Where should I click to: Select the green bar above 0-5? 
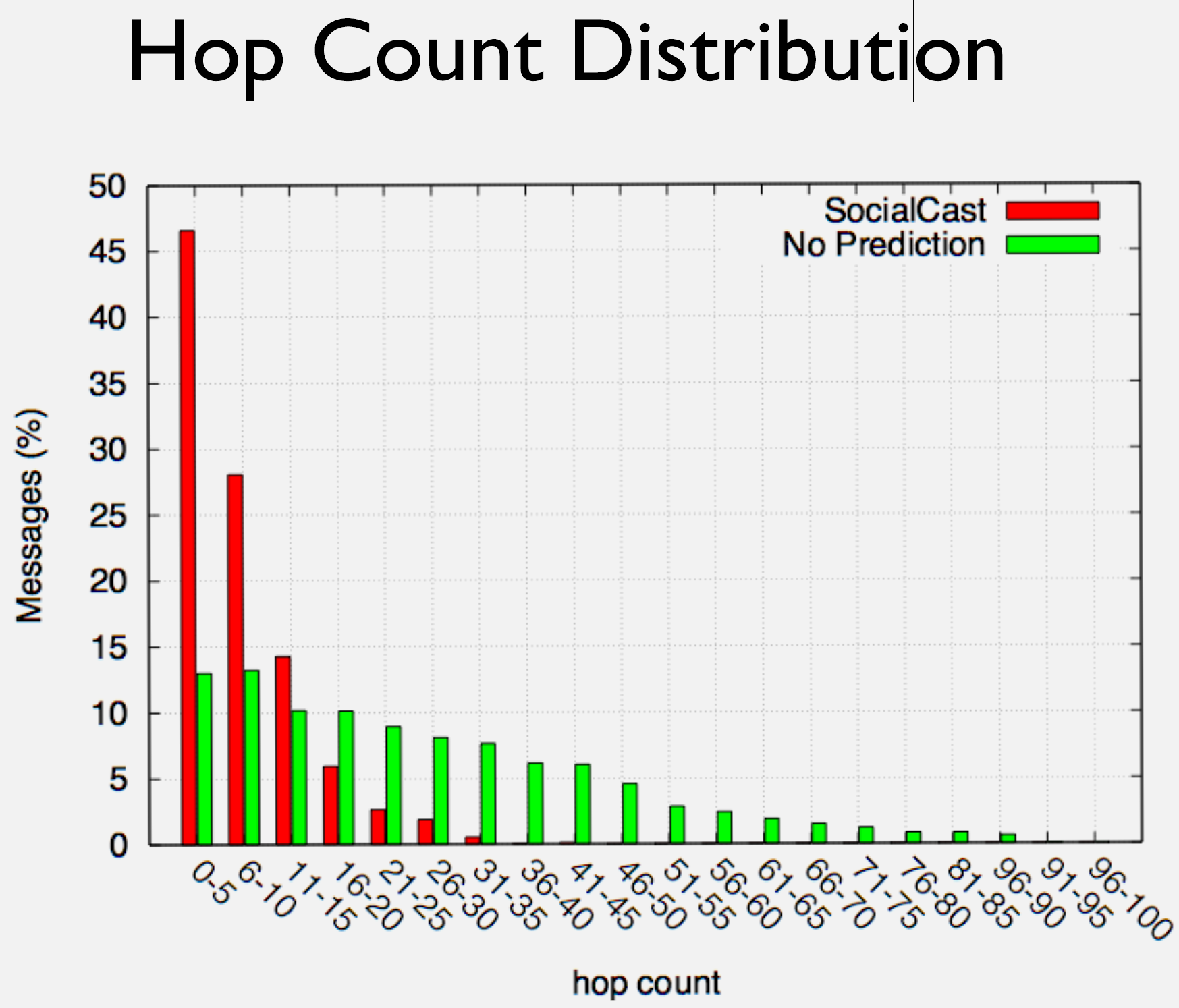pos(203,756)
